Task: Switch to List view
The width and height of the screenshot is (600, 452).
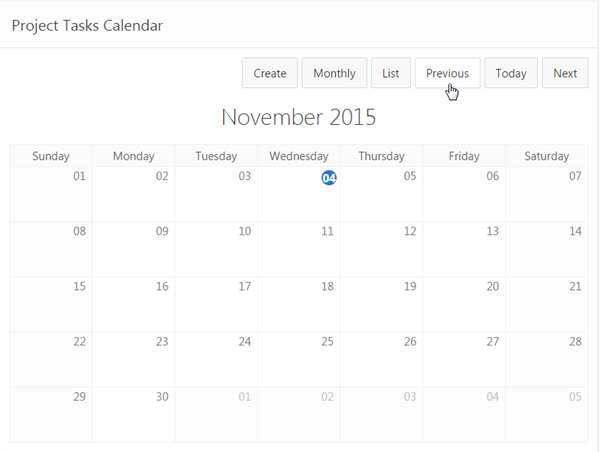Action: pos(391,73)
